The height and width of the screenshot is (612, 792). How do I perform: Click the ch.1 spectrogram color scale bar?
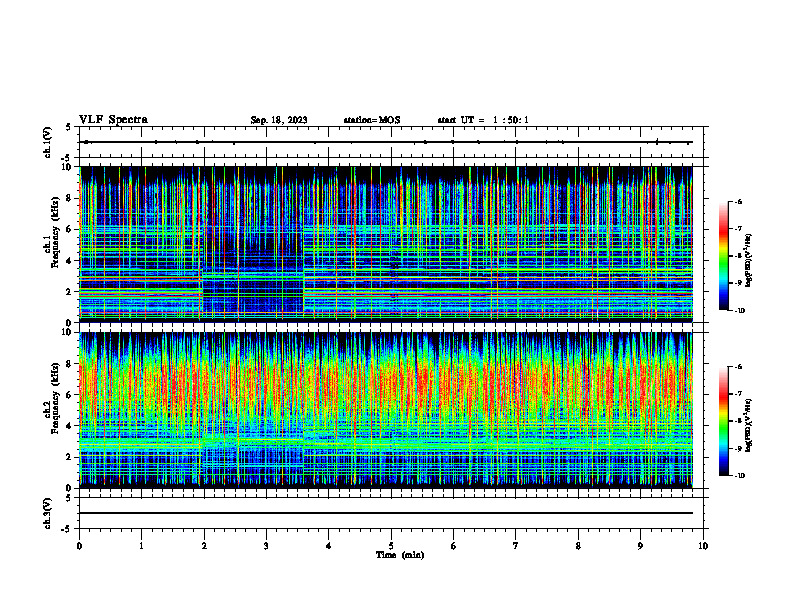723,256
